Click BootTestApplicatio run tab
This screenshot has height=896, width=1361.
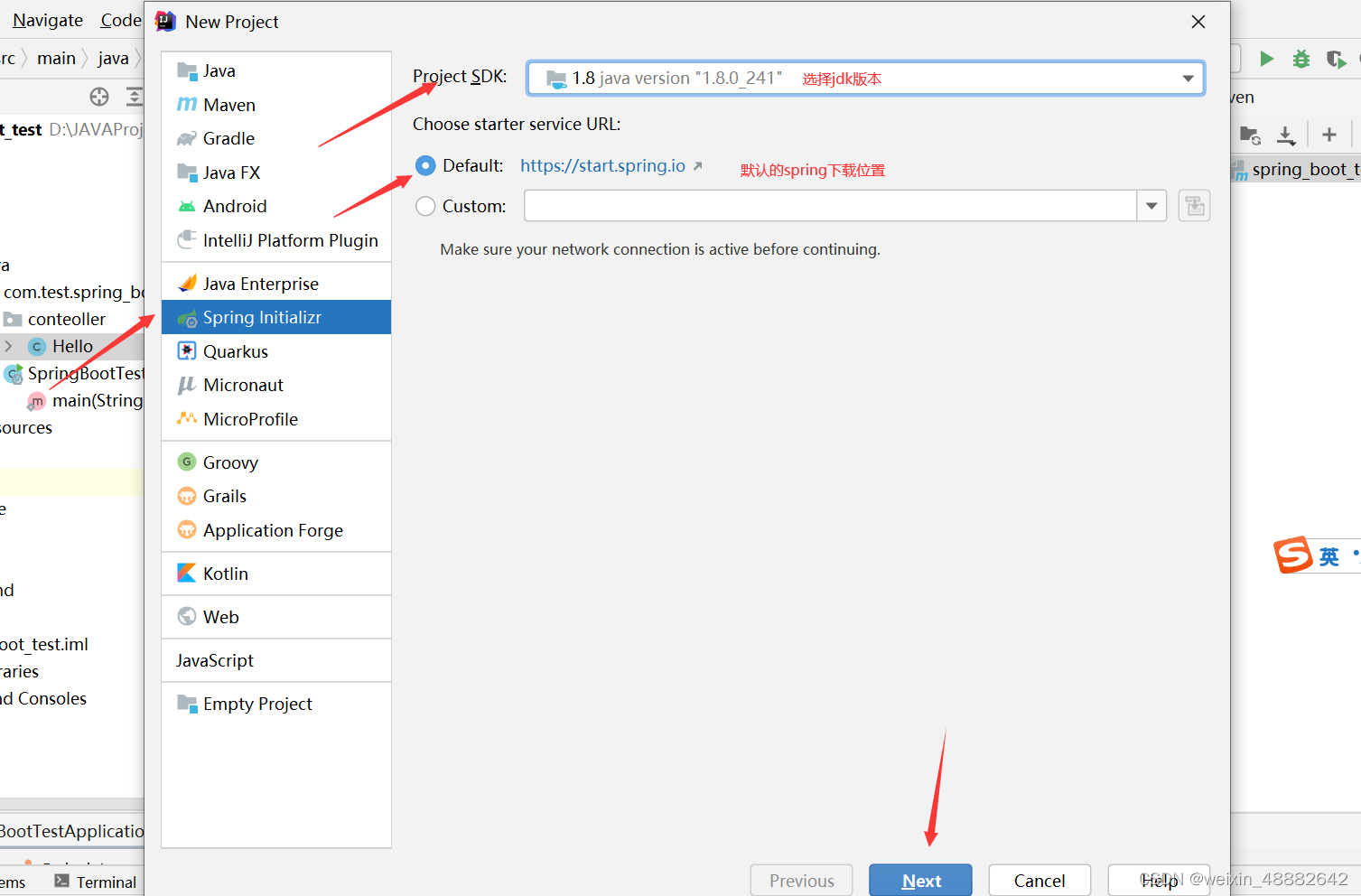pos(72,831)
